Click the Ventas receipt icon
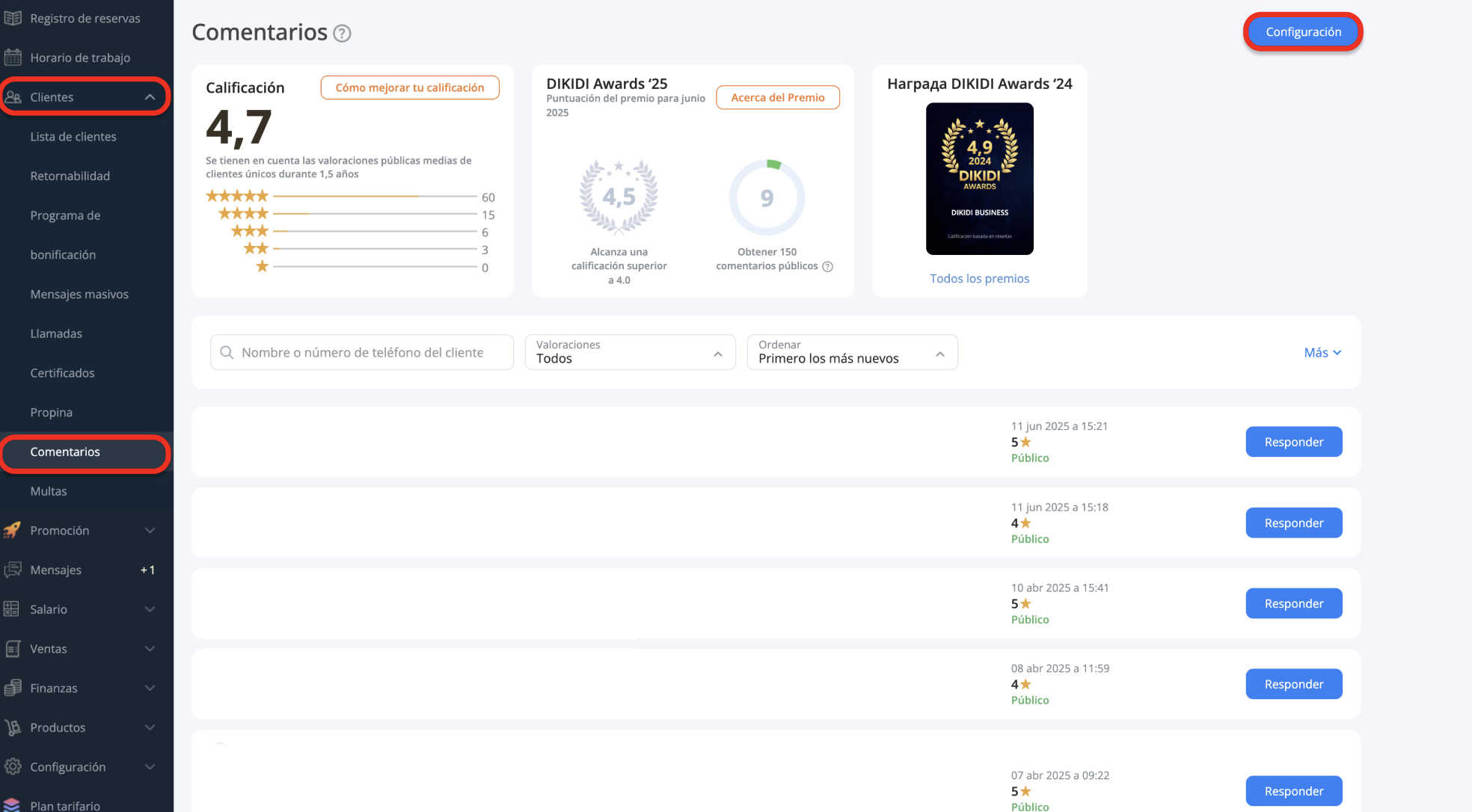 [x=13, y=649]
